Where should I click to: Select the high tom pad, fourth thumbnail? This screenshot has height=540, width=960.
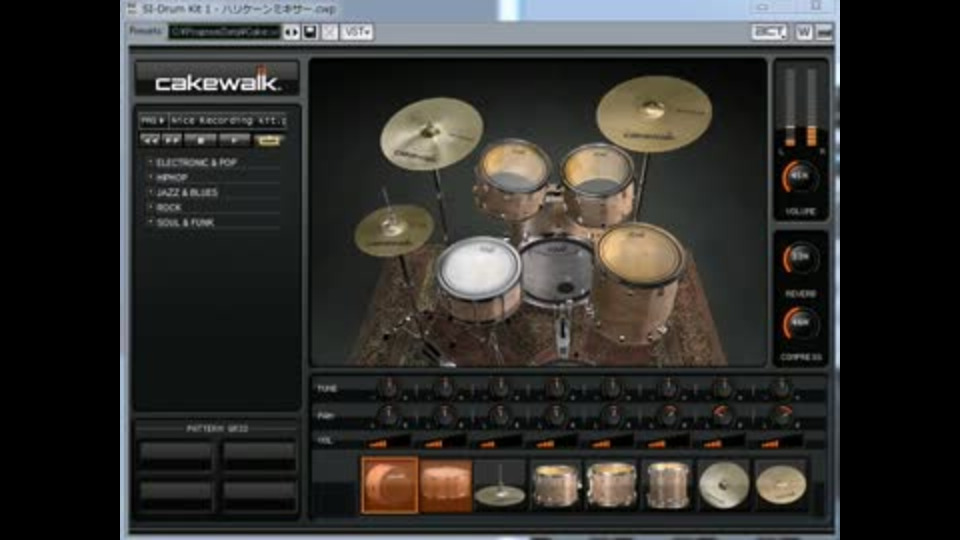(x=556, y=484)
